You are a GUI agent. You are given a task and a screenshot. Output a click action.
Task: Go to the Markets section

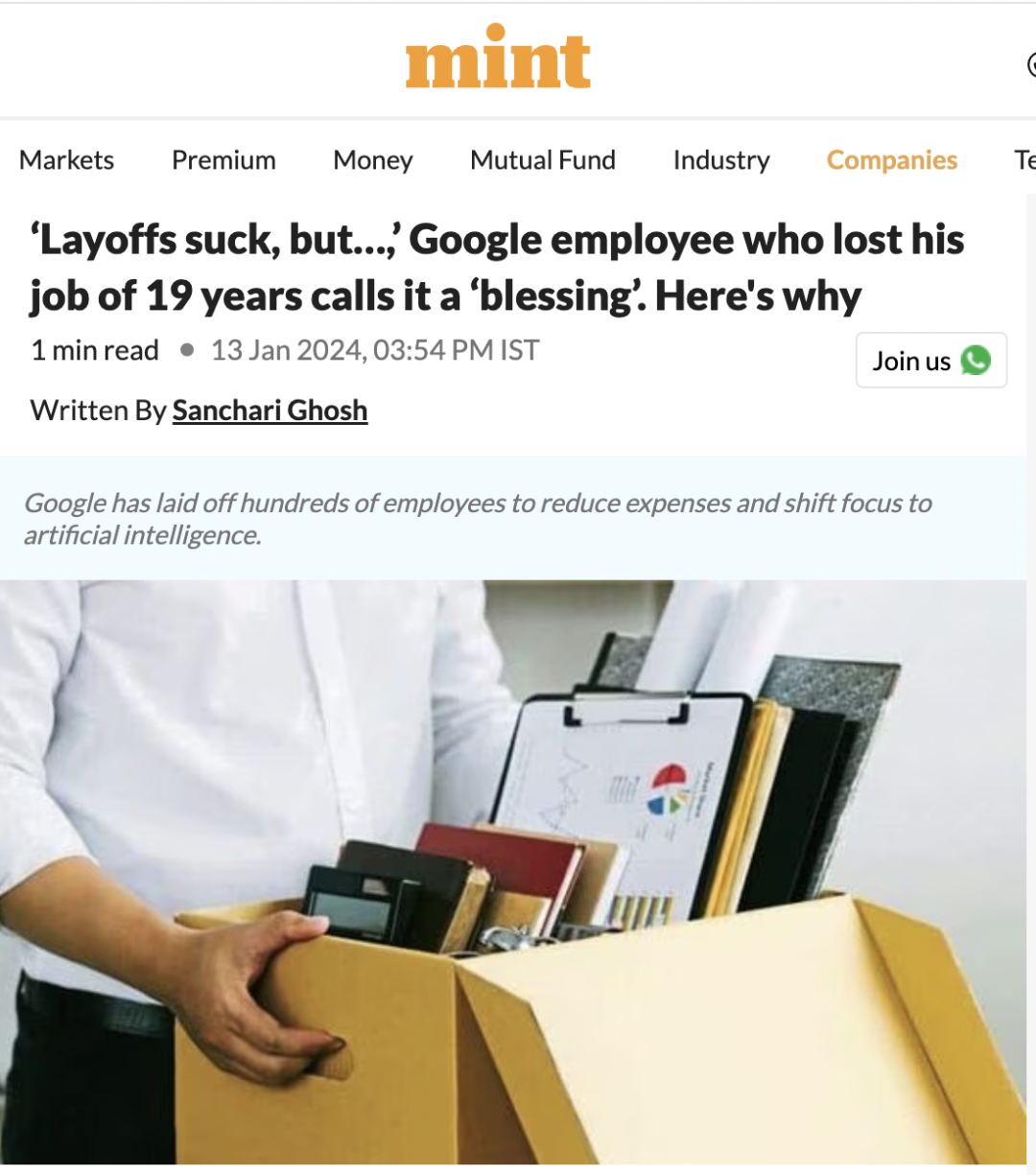coord(66,160)
